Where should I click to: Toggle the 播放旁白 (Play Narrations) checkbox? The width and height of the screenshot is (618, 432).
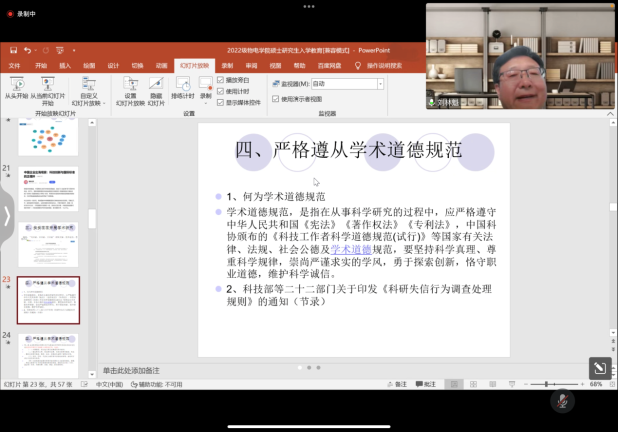(x=220, y=79)
